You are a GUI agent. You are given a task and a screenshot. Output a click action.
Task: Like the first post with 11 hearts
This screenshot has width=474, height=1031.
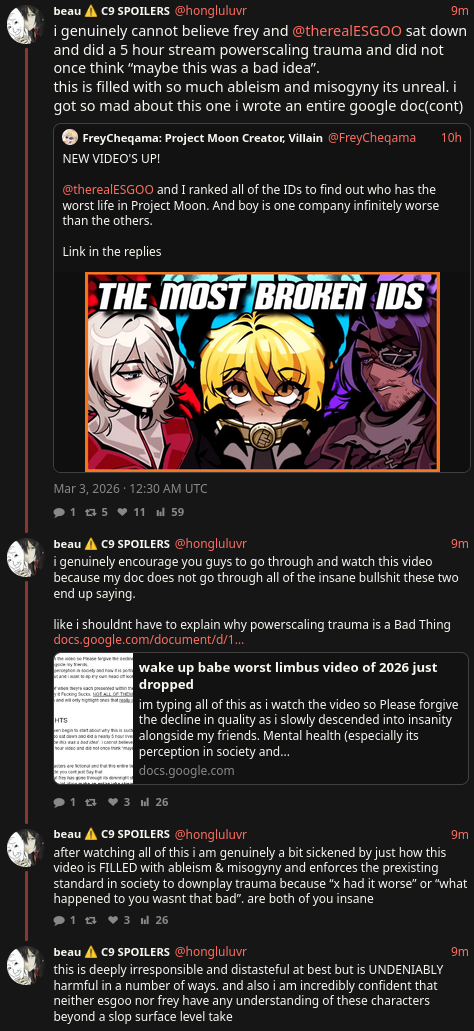tap(121, 512)
